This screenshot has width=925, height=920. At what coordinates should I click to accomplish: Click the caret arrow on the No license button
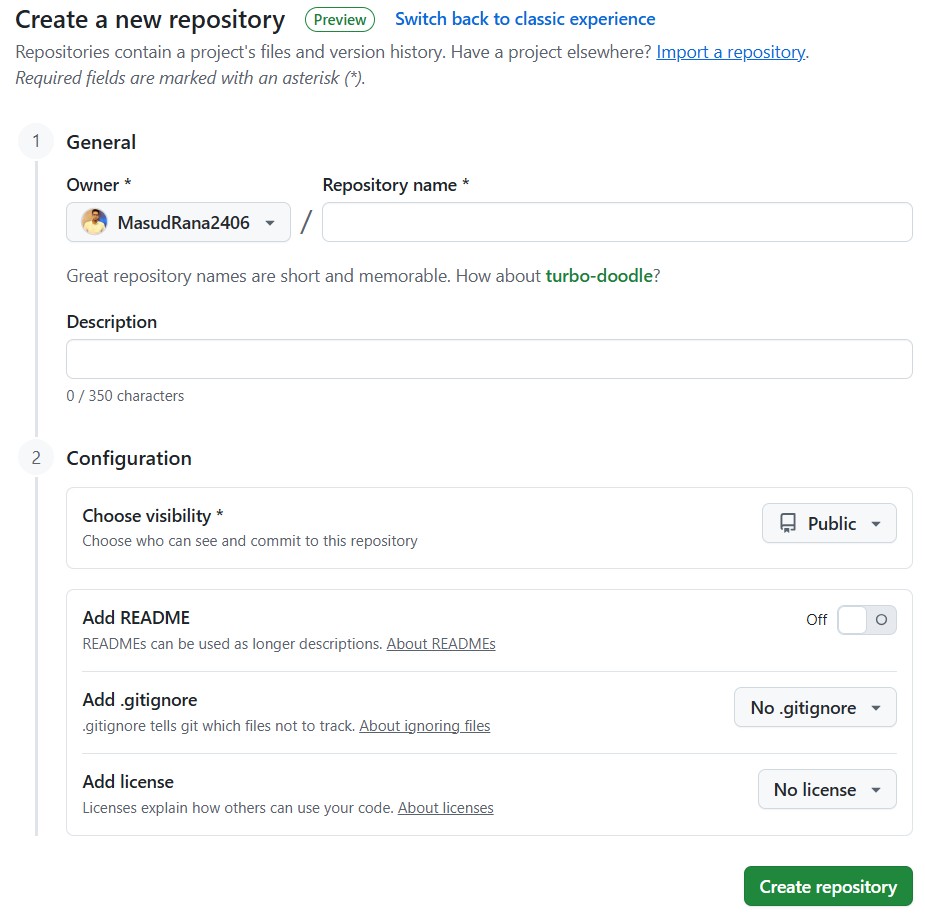[x=876, y=790]
